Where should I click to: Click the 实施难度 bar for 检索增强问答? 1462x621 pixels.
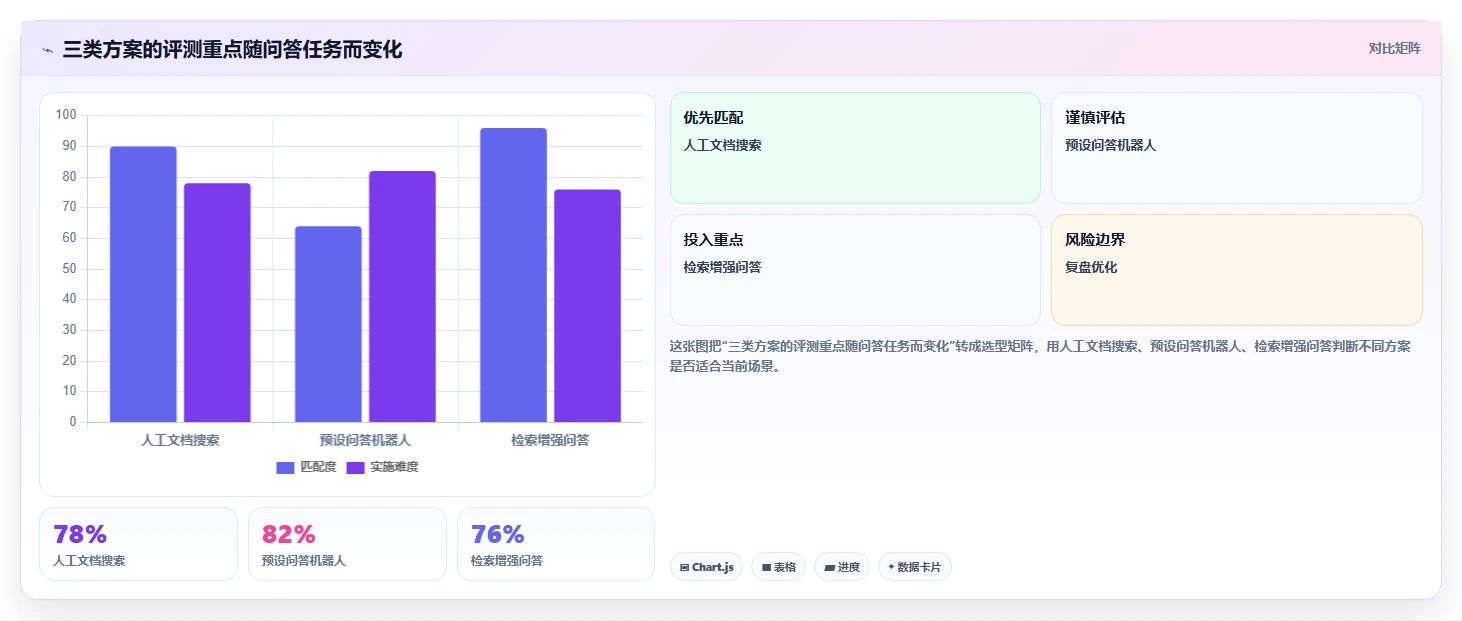(587, 306)
